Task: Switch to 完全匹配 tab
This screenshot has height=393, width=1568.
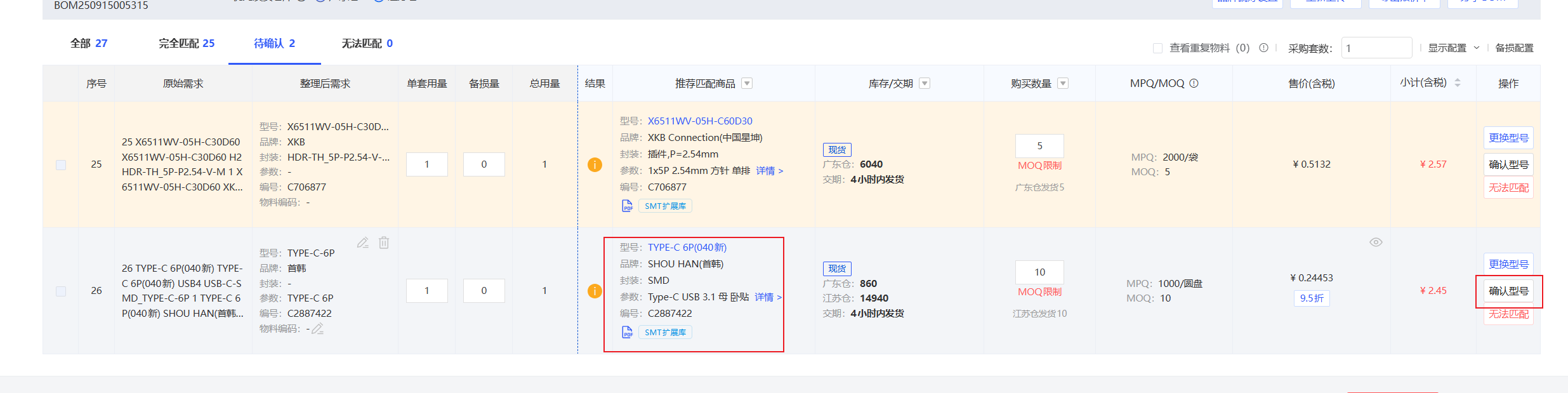Action: (187, 43)
